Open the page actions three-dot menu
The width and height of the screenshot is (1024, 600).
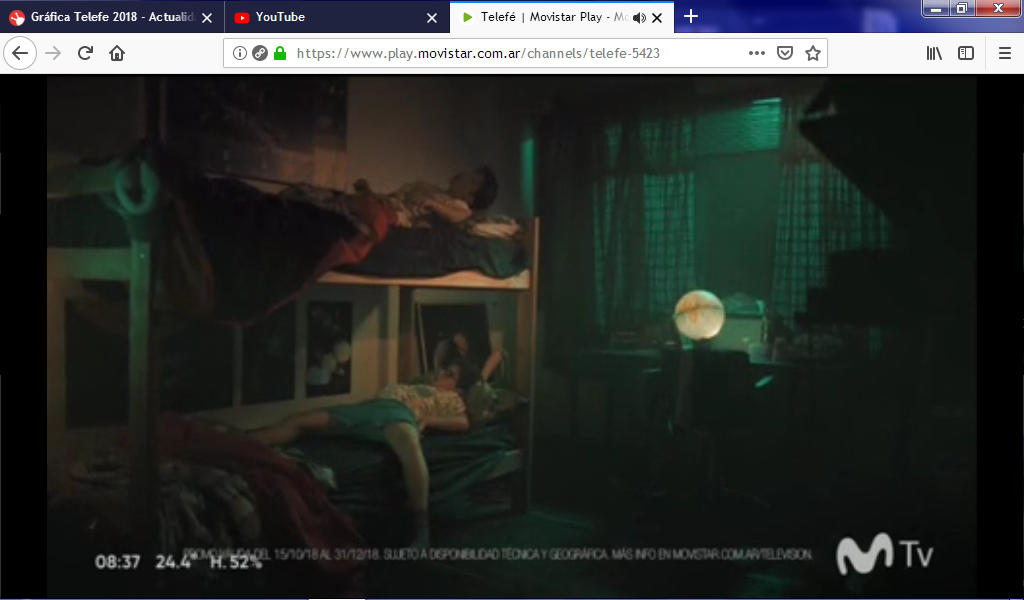(757, 53)
